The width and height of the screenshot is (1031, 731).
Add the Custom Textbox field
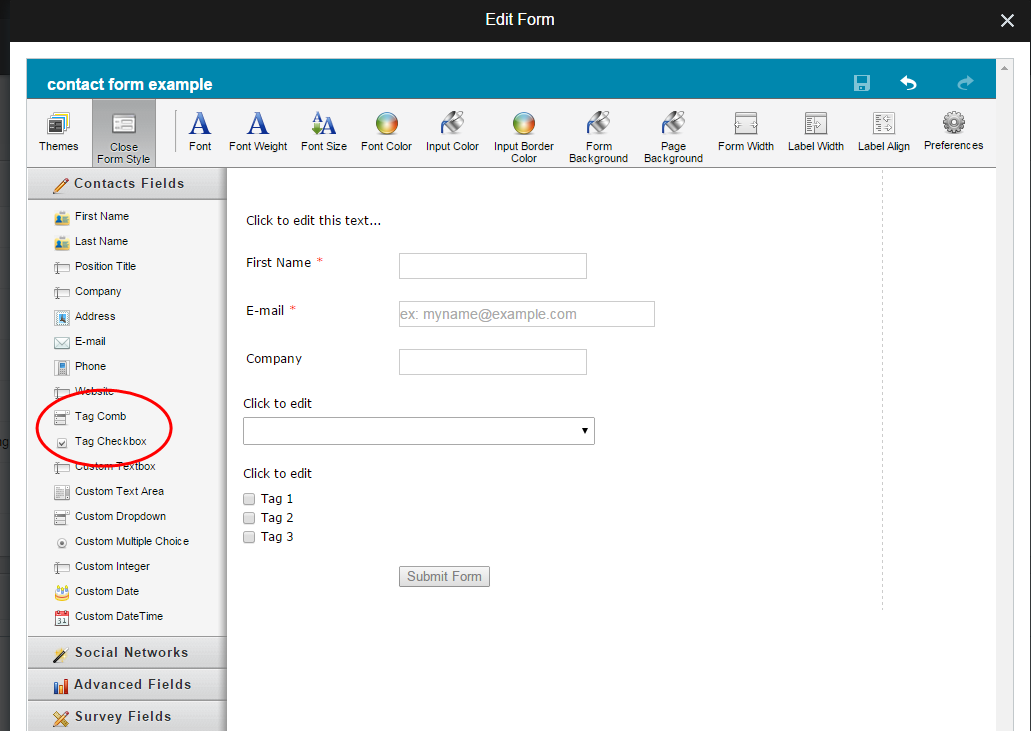pos(105,466)
